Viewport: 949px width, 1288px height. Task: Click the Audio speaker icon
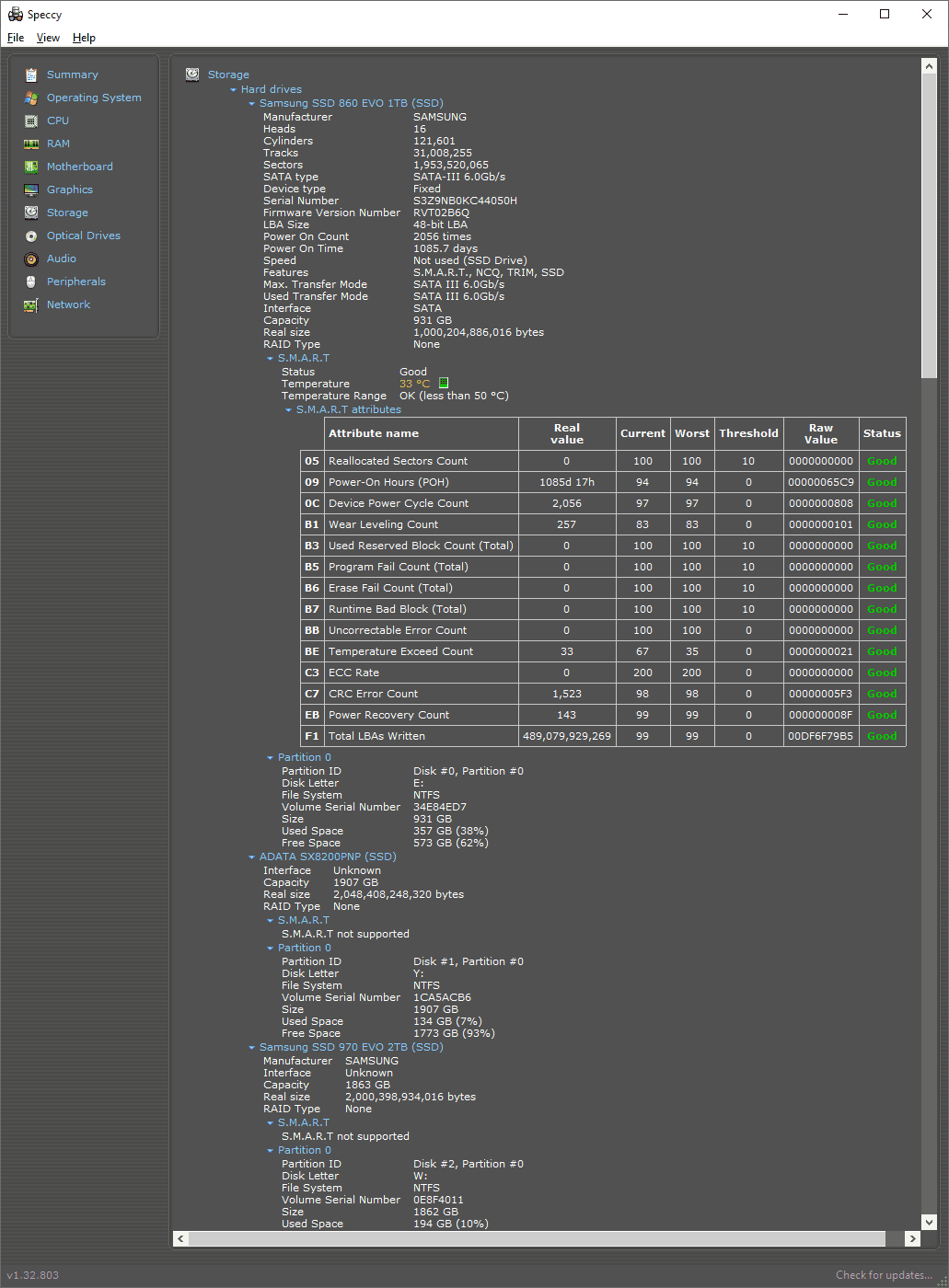click(30, 259)
